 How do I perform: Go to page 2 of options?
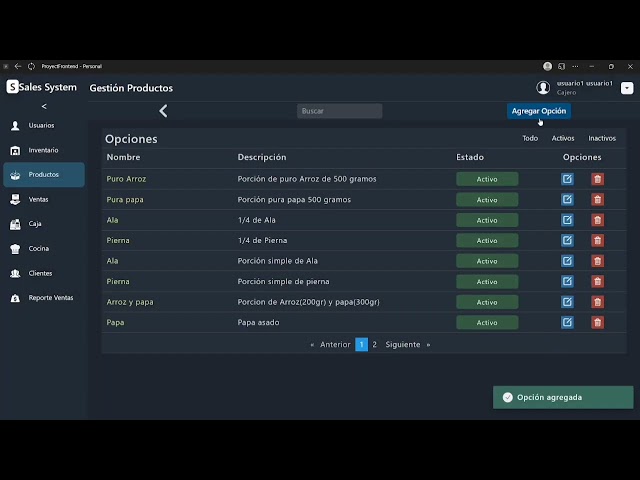pos(374,344)
